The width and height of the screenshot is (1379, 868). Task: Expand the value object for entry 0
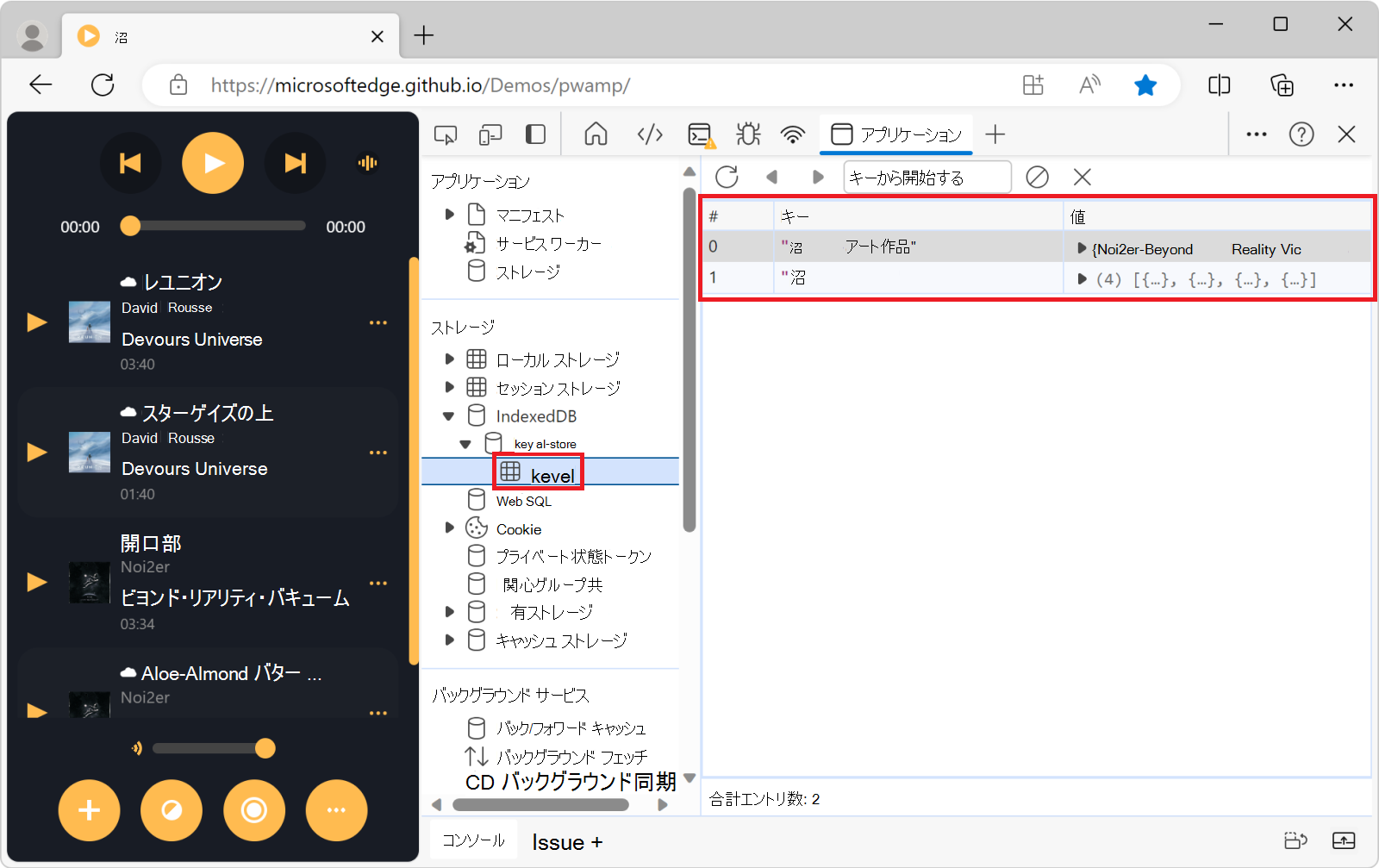click(x=1082, y=248)
